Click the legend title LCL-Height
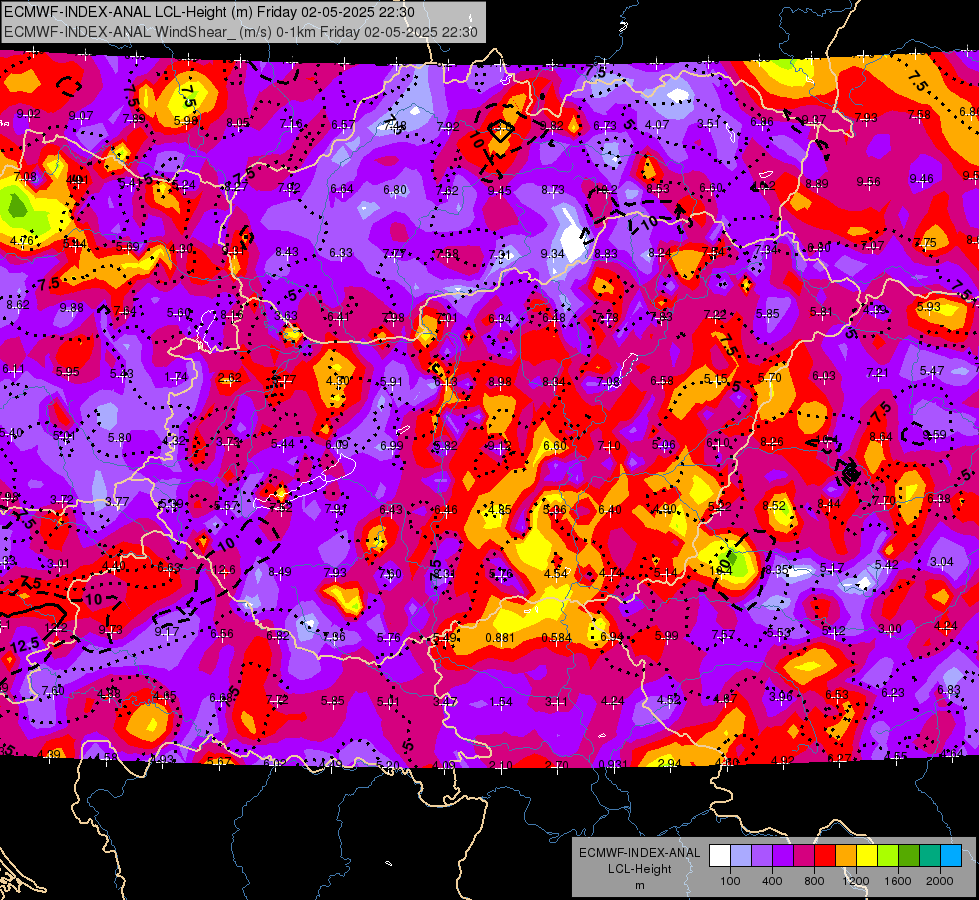The height and width of the screenshot is (900, 979). coord(640,869)
